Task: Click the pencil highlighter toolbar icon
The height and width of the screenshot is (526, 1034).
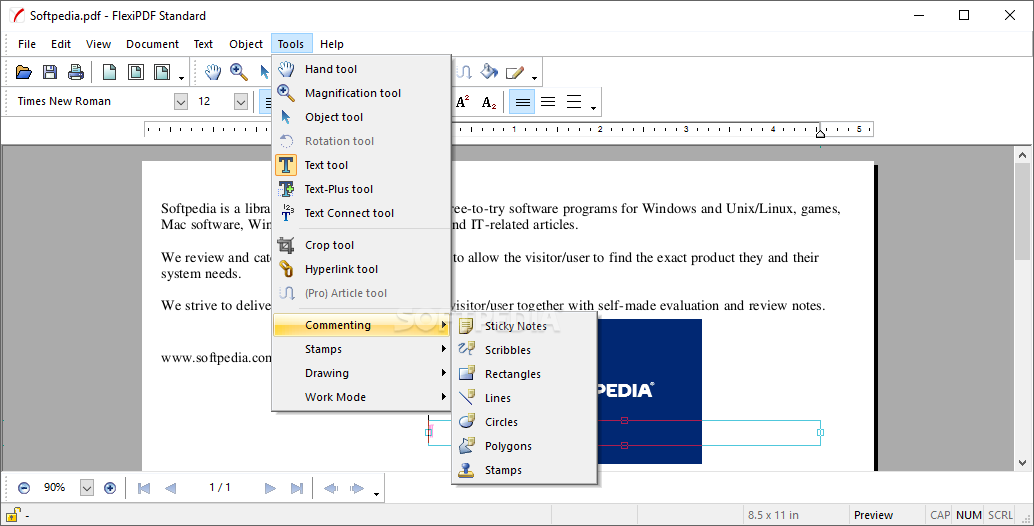Action: (x=514, y=72)
